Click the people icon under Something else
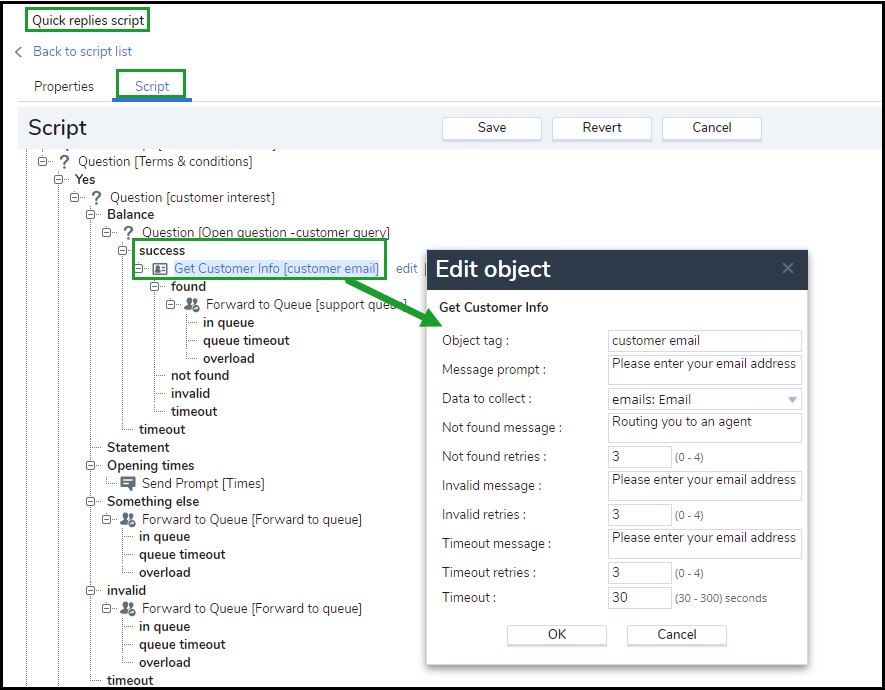Image resolution: width=885 pixels, height=690 pixels. [x=128, y=520]
